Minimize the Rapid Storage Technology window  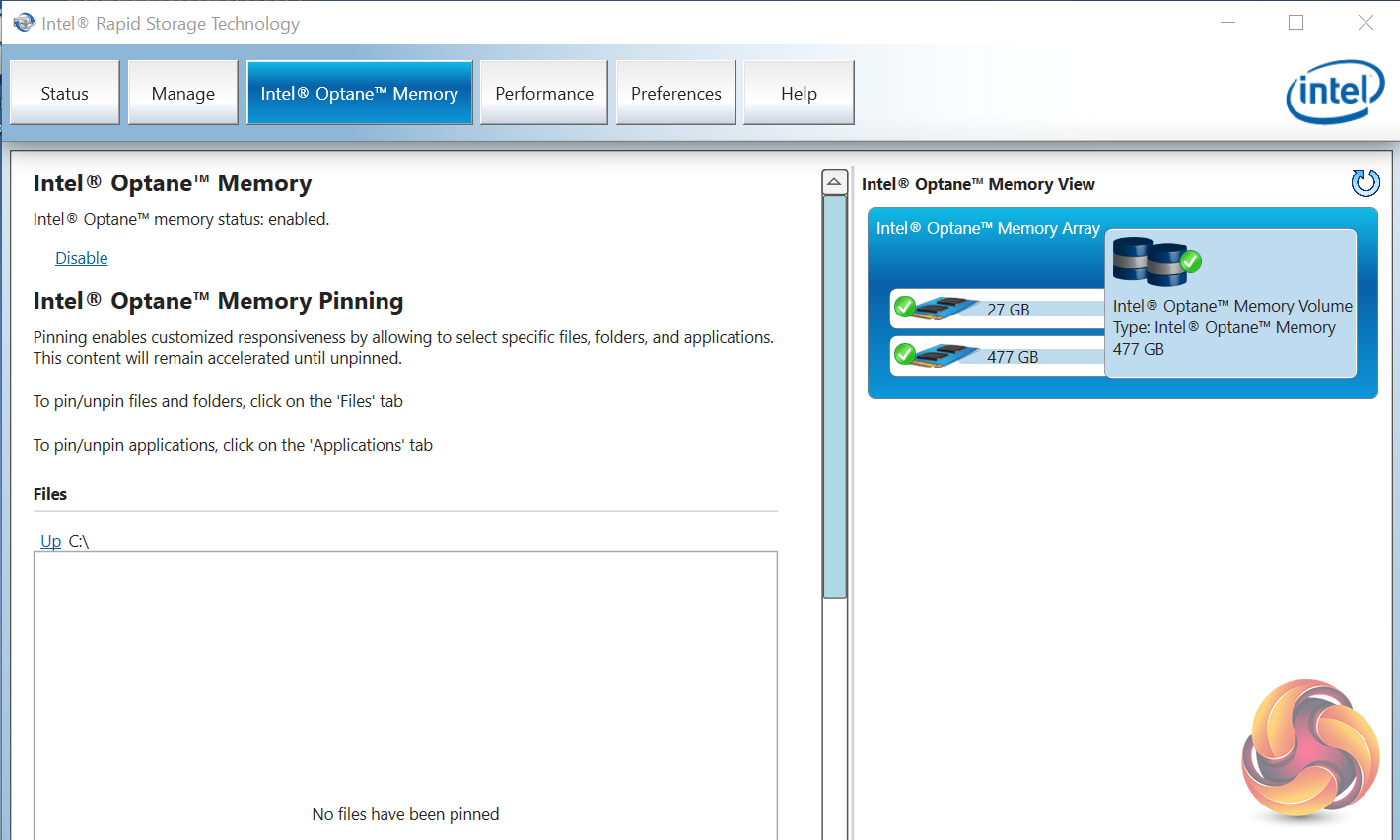click(x=1227, y=23)
